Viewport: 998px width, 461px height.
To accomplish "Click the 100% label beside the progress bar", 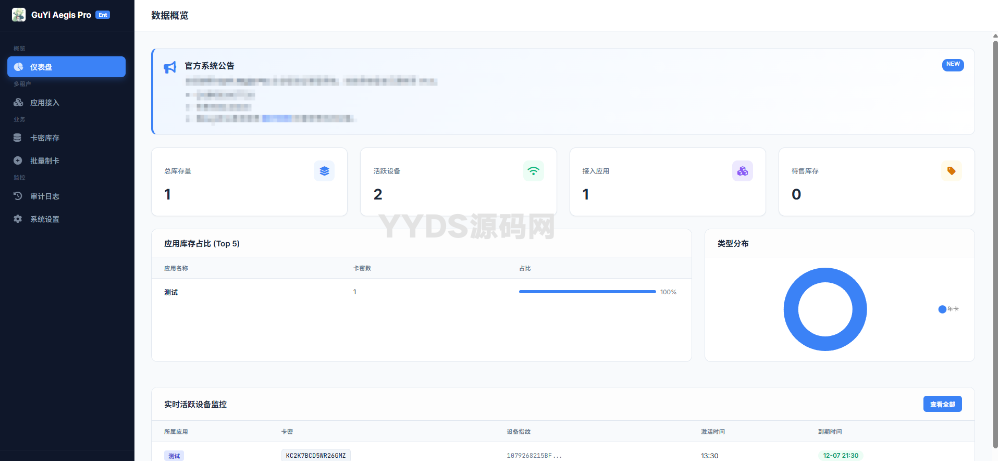I will [x=668, y=292].
